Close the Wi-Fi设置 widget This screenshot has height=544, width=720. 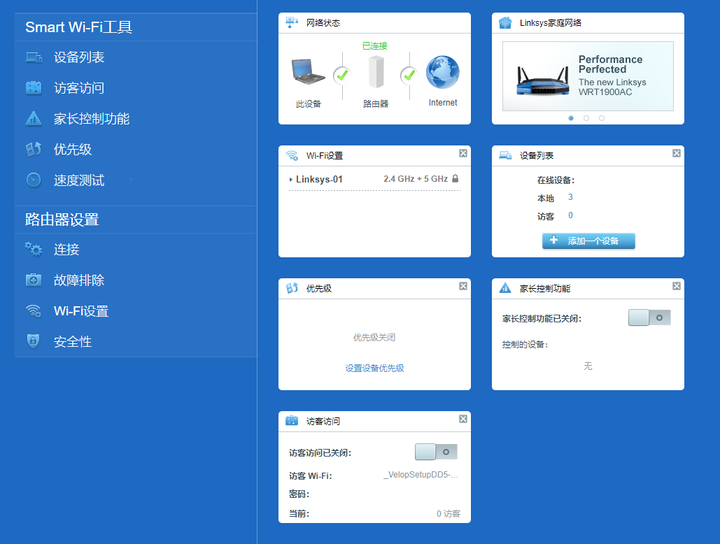tap(463, 153)
